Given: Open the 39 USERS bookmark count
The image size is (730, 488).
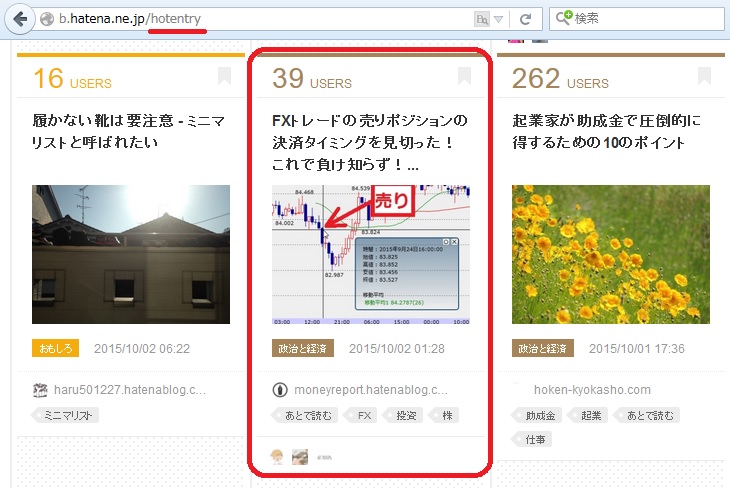Looking at the screenshot, I should 312,78.
